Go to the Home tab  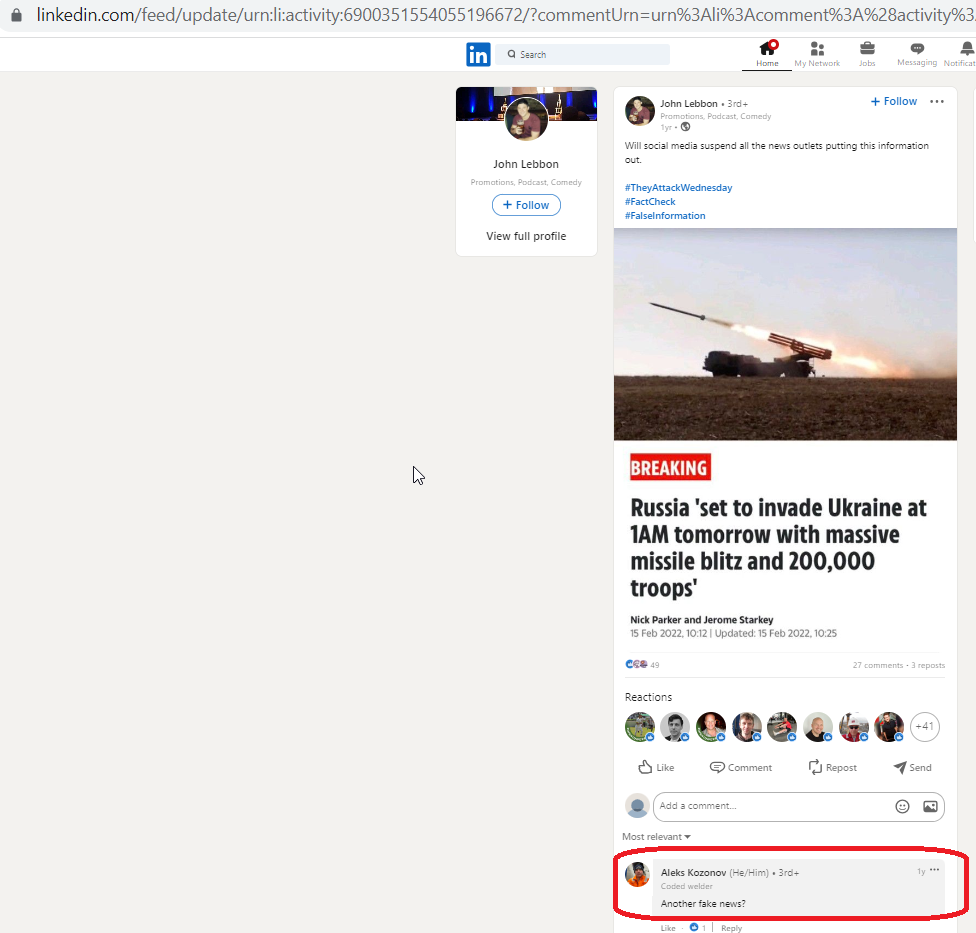tap(767, 55)
